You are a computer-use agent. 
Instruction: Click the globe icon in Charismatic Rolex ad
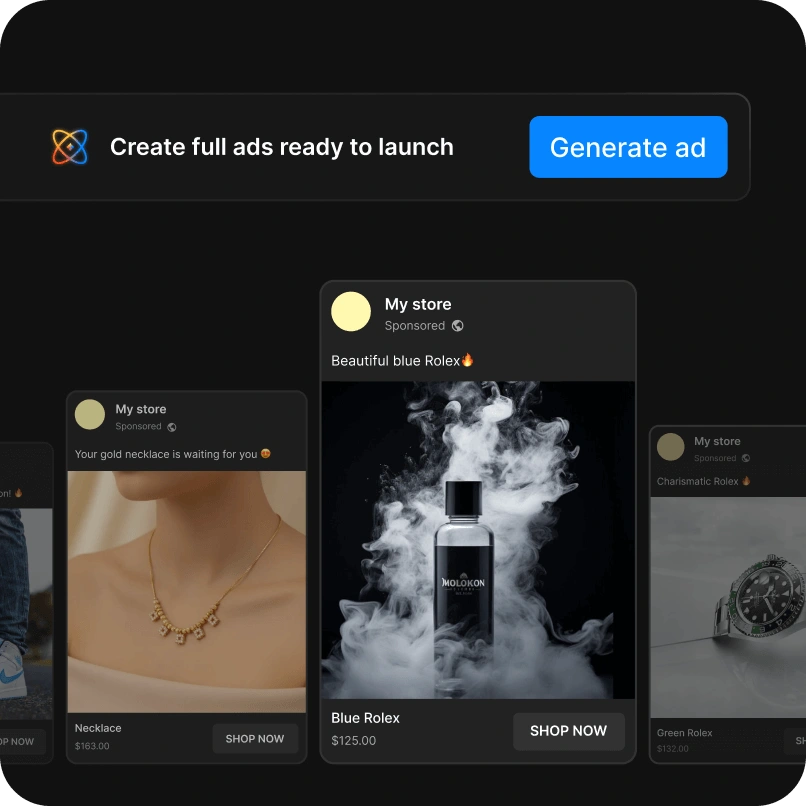coord(747,458)
